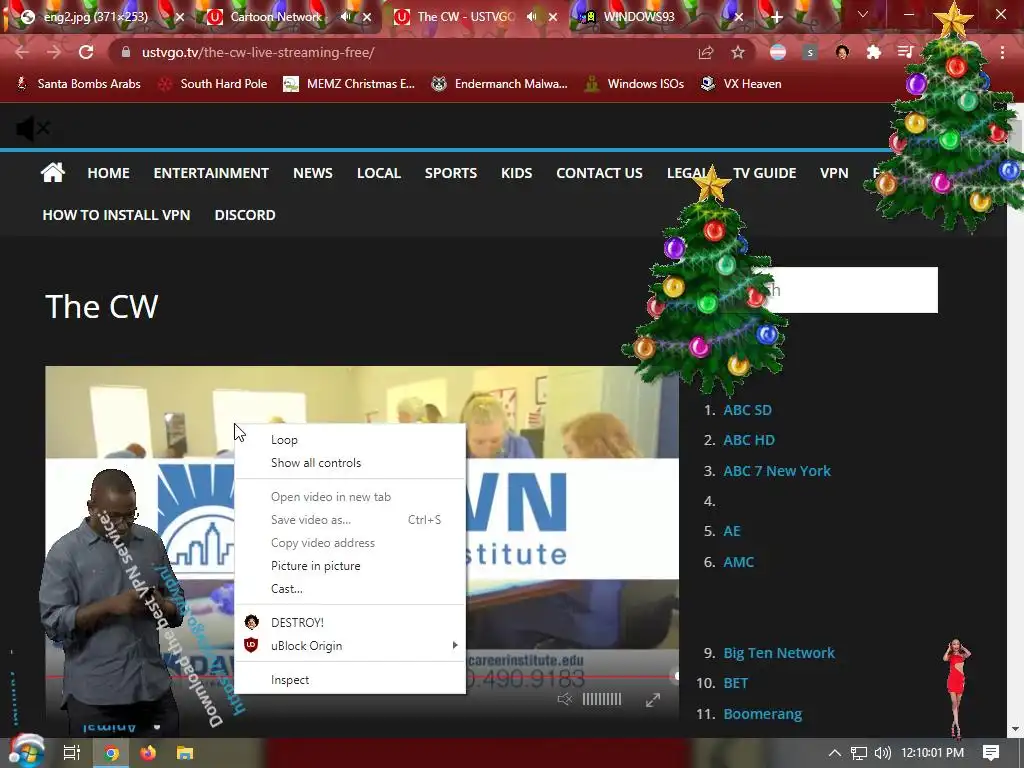Open the notification center icon

(991, 753)
